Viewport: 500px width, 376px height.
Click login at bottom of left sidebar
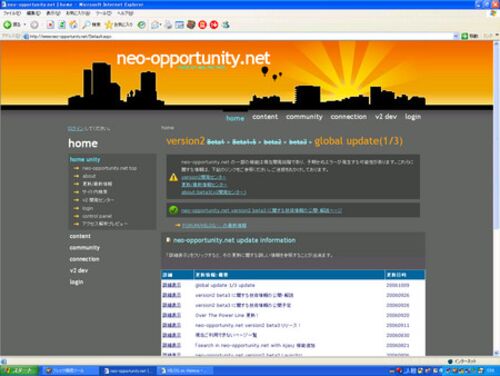(76, 282)
